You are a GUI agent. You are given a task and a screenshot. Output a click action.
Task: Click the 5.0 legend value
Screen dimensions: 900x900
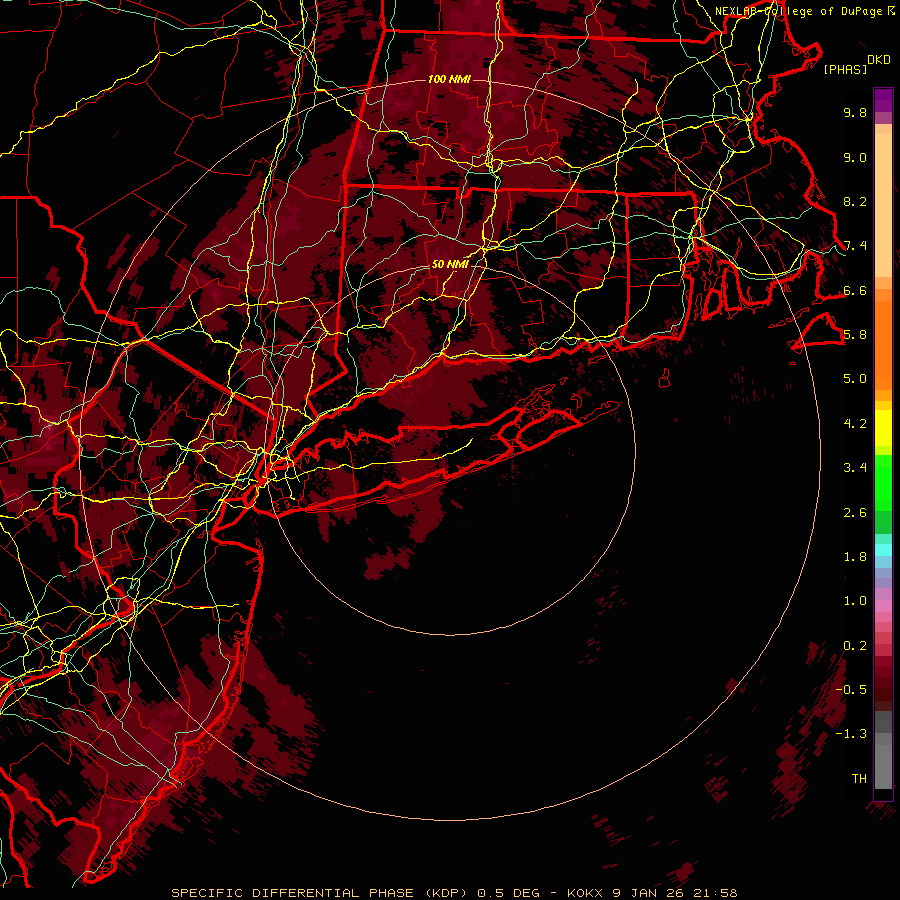tap(855, 379)
